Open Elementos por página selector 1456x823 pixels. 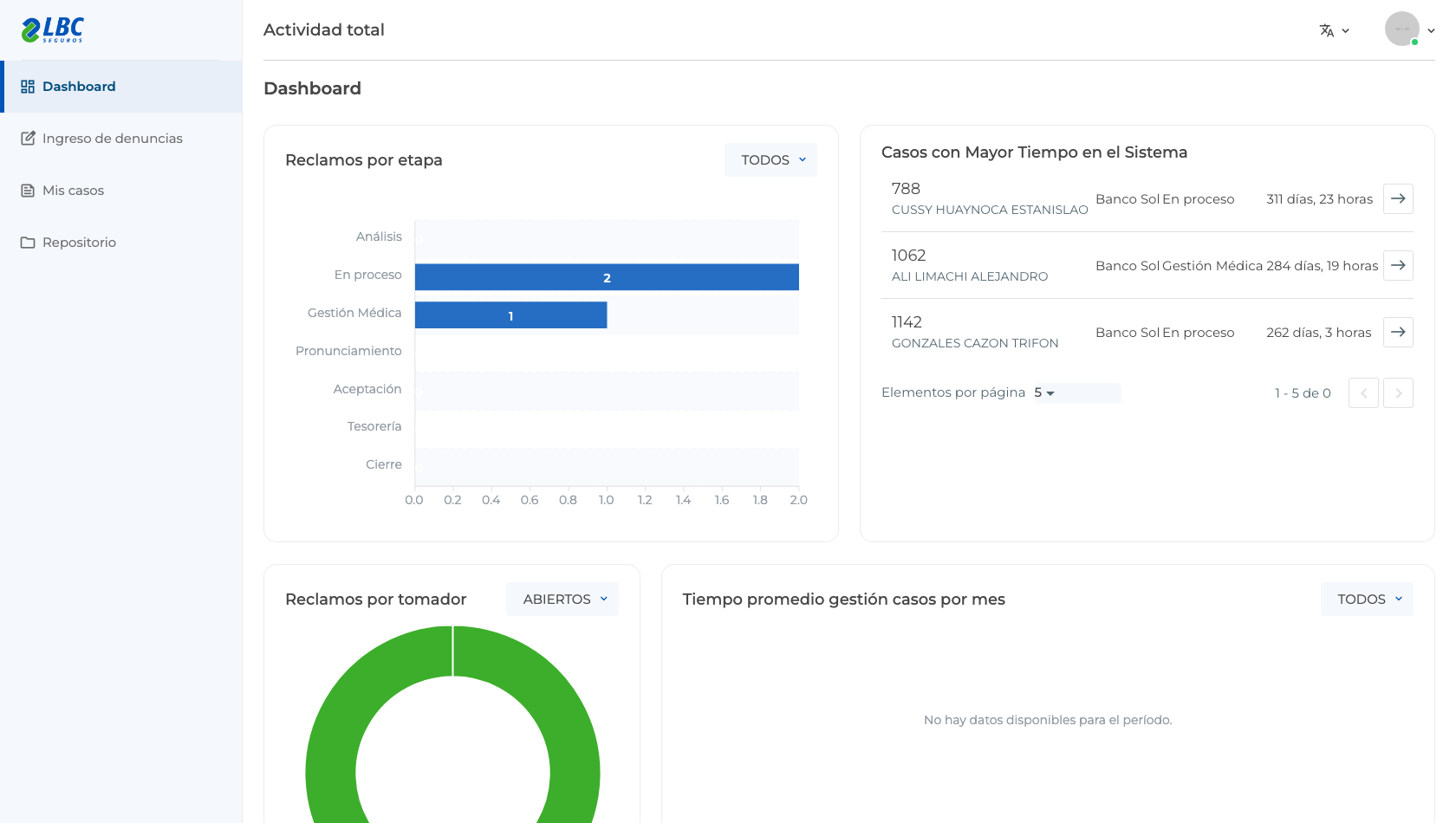[1076, 392]
